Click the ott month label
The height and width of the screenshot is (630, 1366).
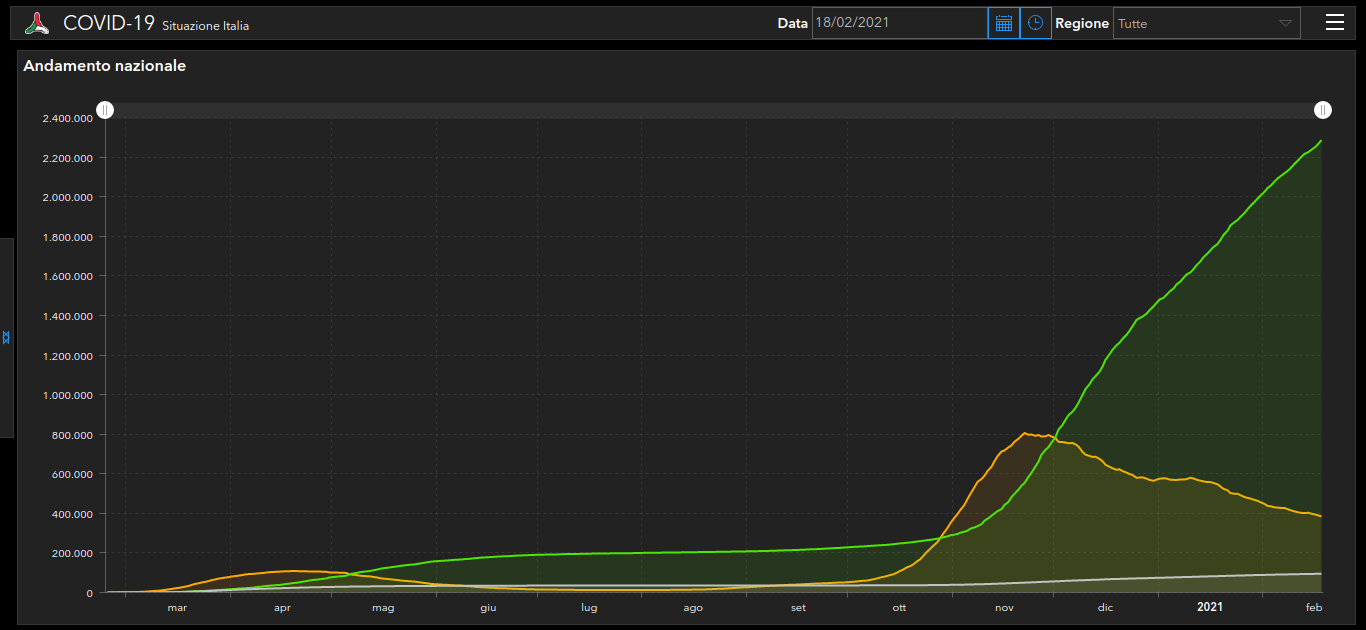[900, 607]
